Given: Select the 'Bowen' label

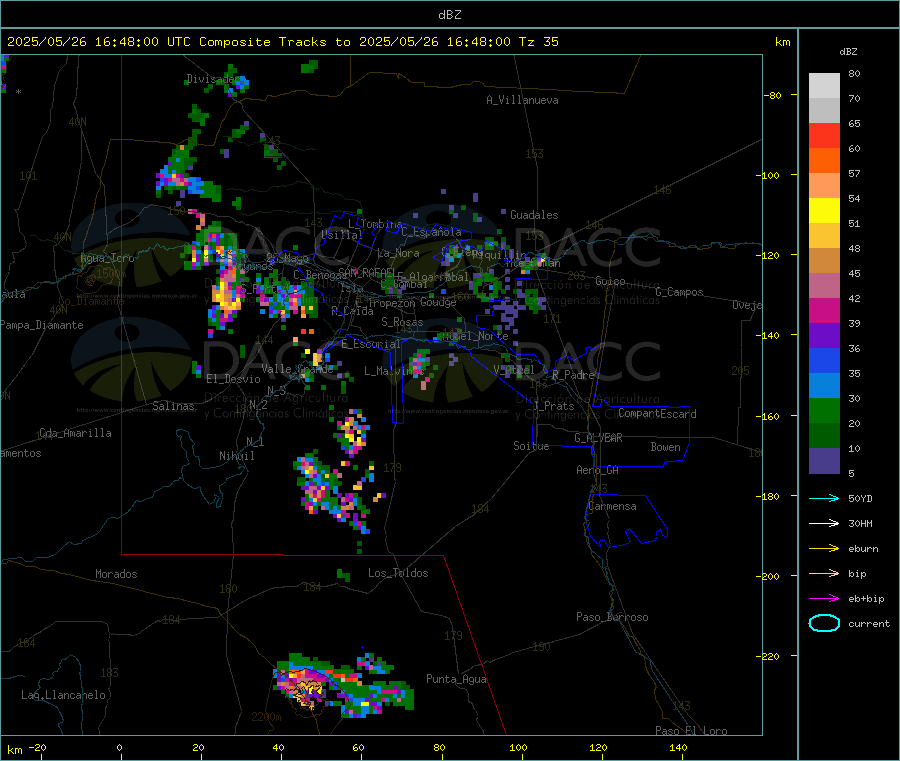Looking at the screenshot, I should pos(665,447).
